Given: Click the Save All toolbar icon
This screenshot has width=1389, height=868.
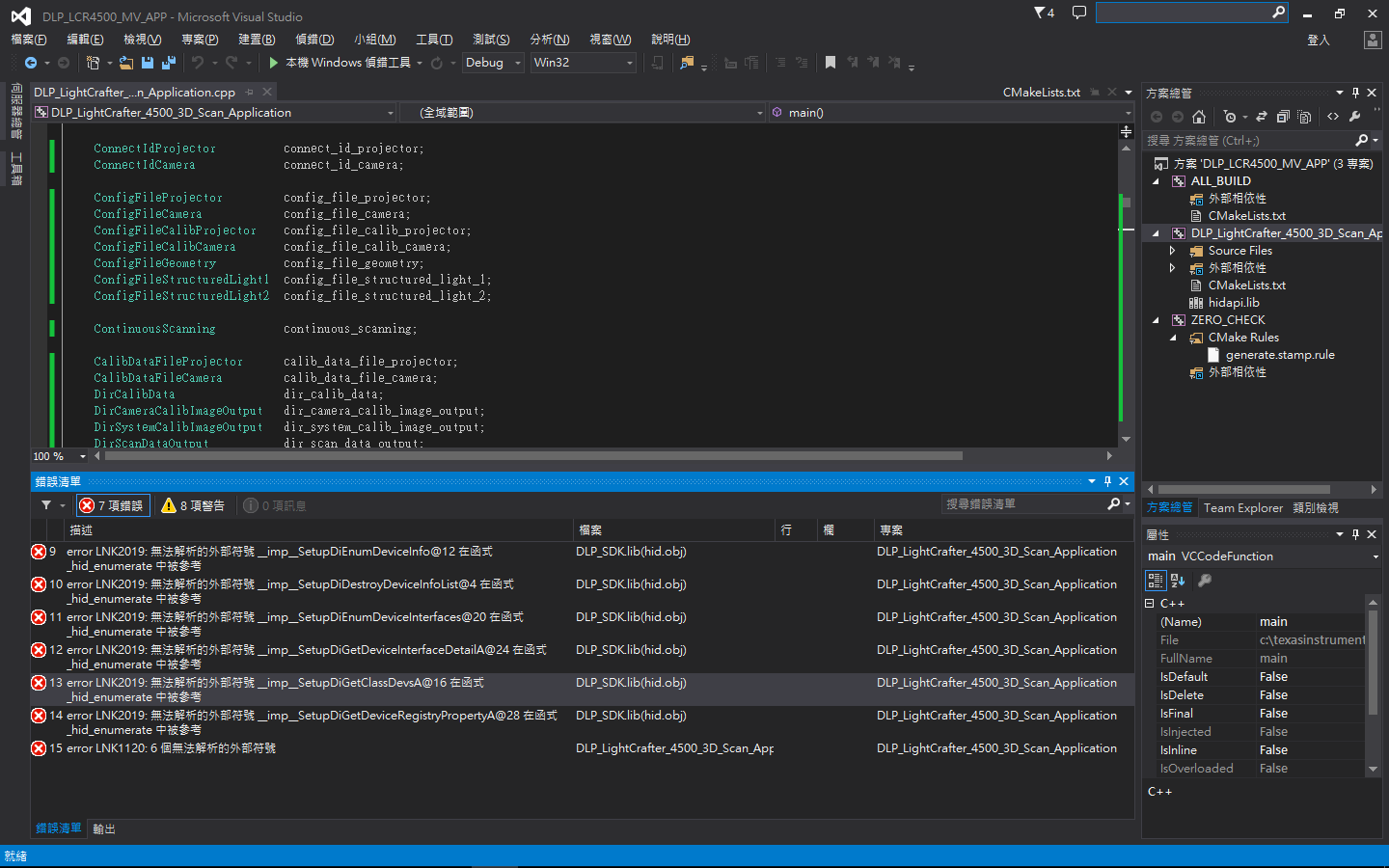Looking at the screenshot, I should (x=169, y=63).
